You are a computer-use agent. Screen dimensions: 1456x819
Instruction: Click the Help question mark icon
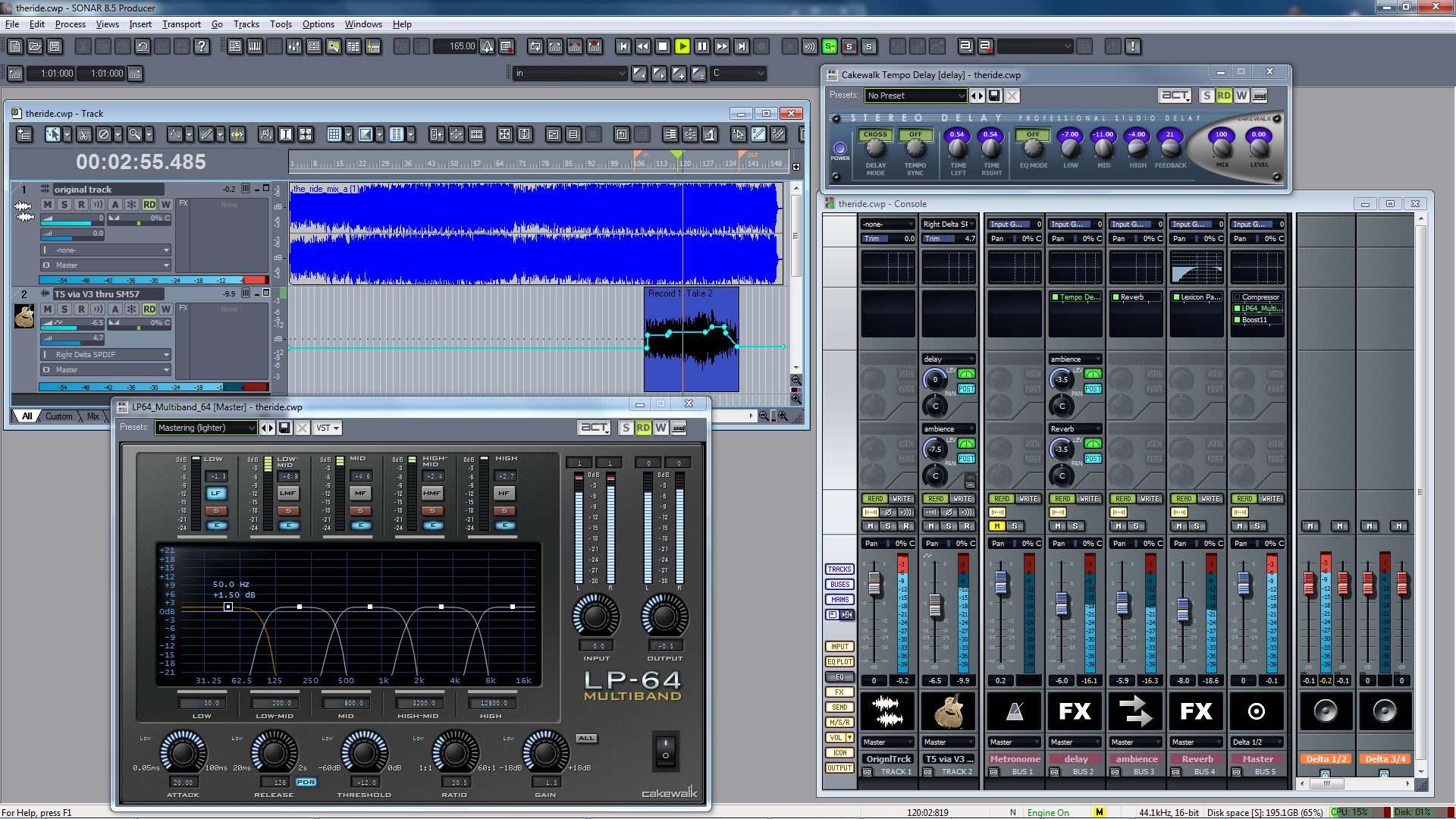click(202, 47)
